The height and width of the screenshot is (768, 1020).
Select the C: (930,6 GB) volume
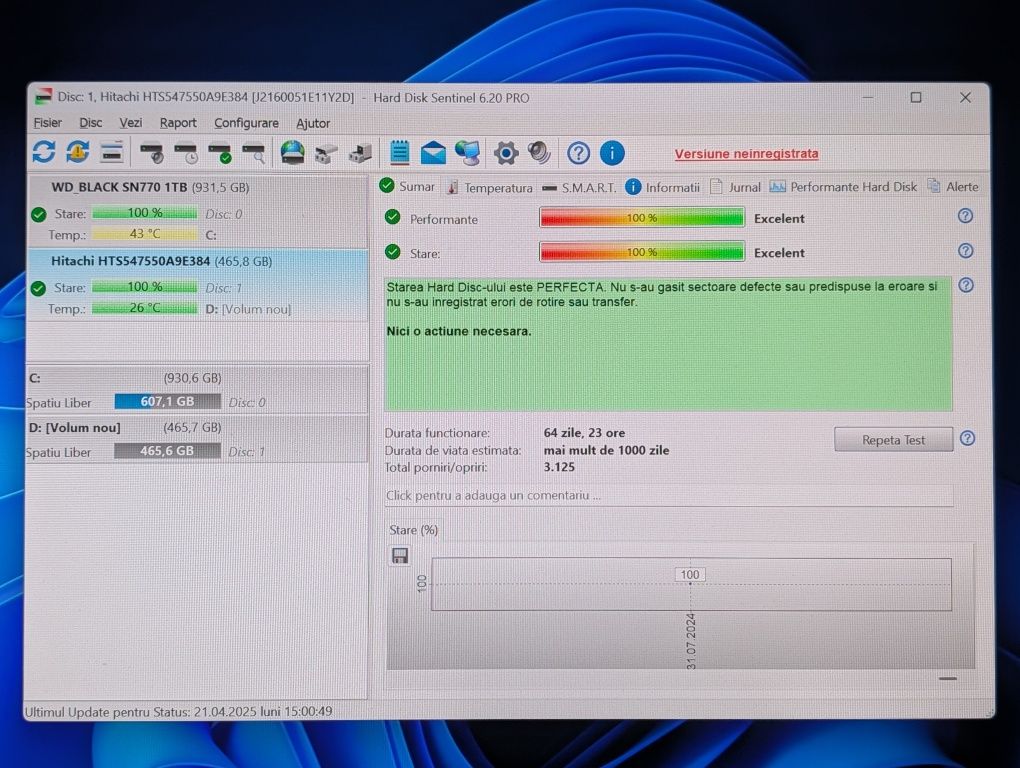point(196,390)
